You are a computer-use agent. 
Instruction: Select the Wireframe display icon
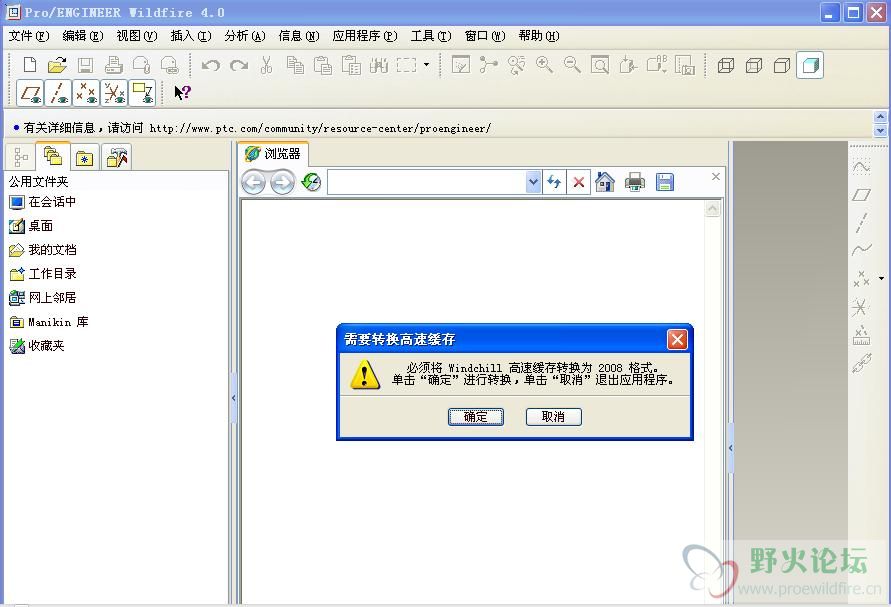[x=726, y=65]
